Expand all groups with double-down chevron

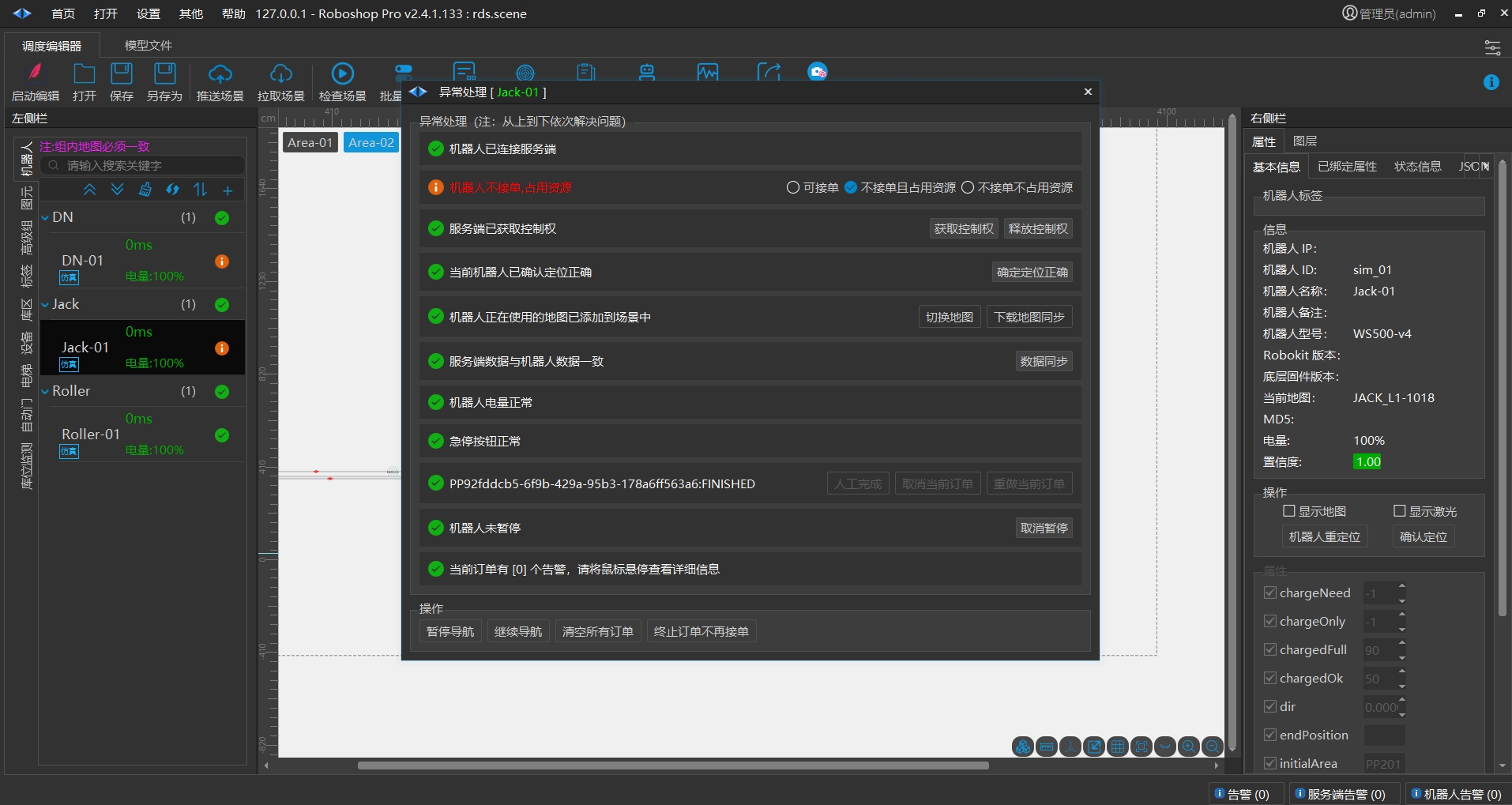pyautogui.click(x=117, y=190)
